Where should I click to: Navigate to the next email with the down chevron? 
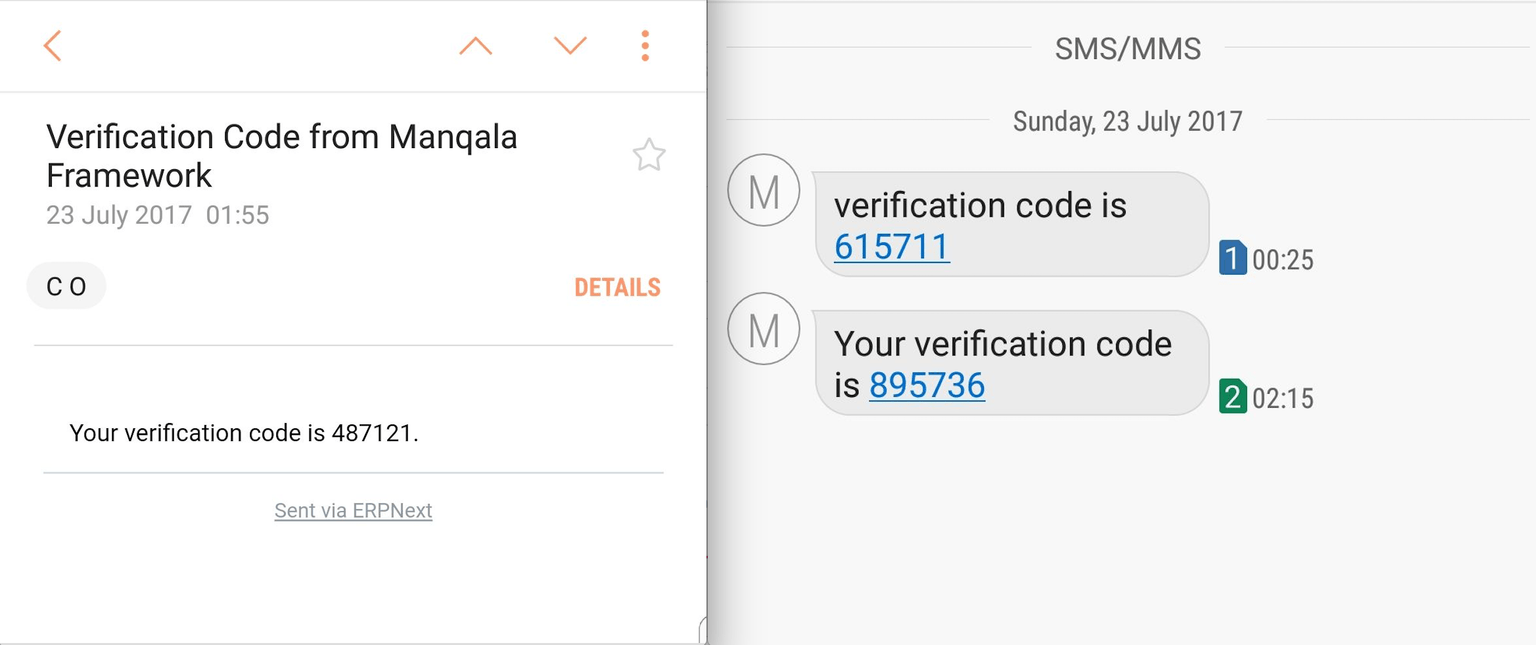click(569, 45)
